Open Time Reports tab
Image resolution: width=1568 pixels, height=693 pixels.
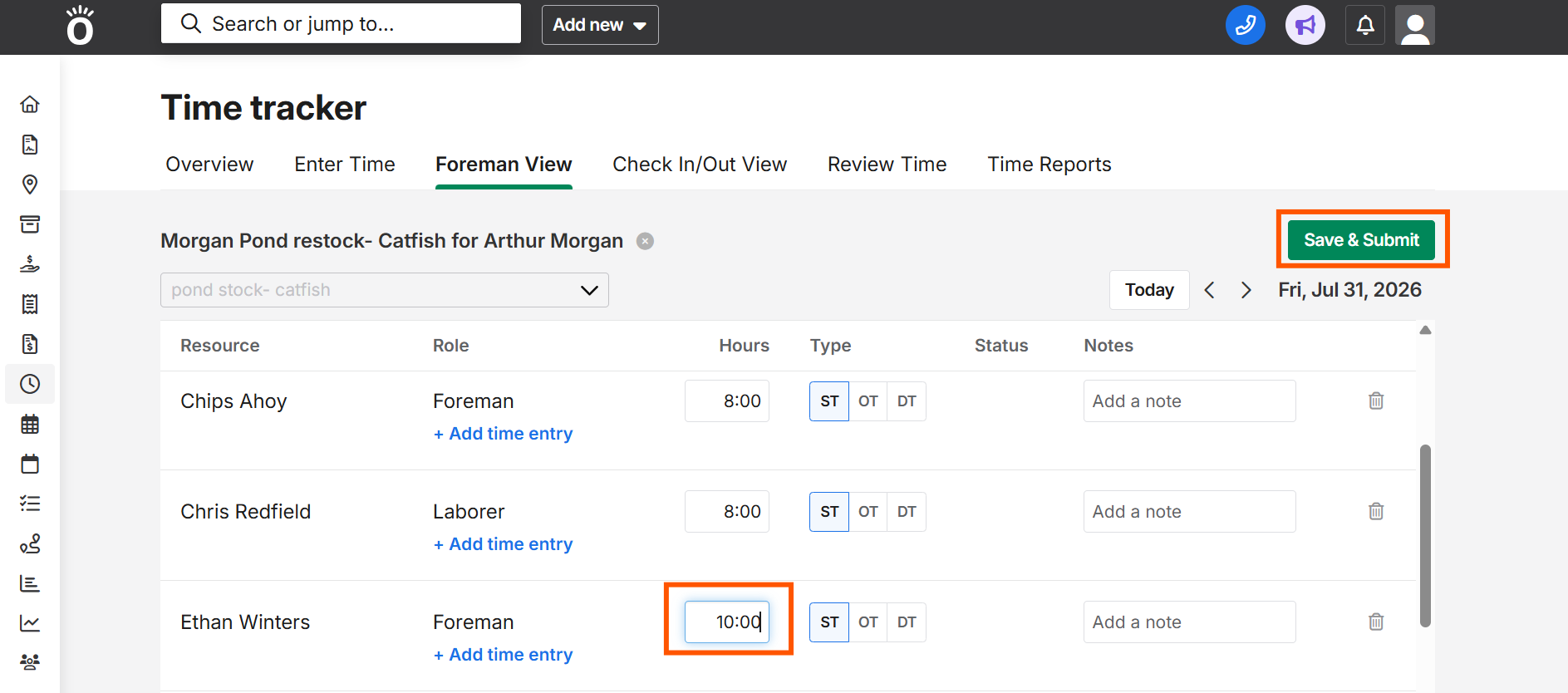[x=1049, y=165]
